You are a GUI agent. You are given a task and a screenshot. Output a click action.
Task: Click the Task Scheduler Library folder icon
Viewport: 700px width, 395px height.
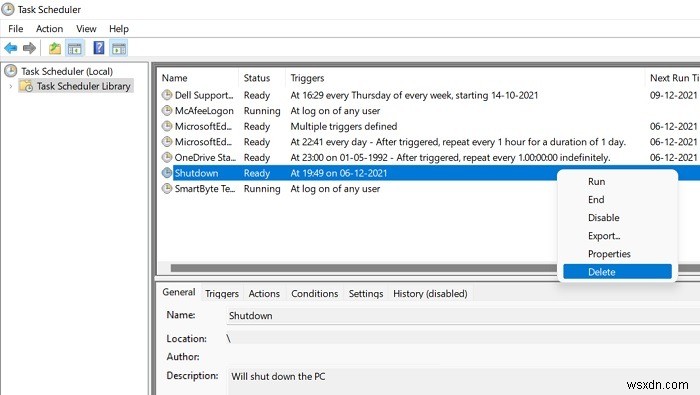click(x=26, y=86)
